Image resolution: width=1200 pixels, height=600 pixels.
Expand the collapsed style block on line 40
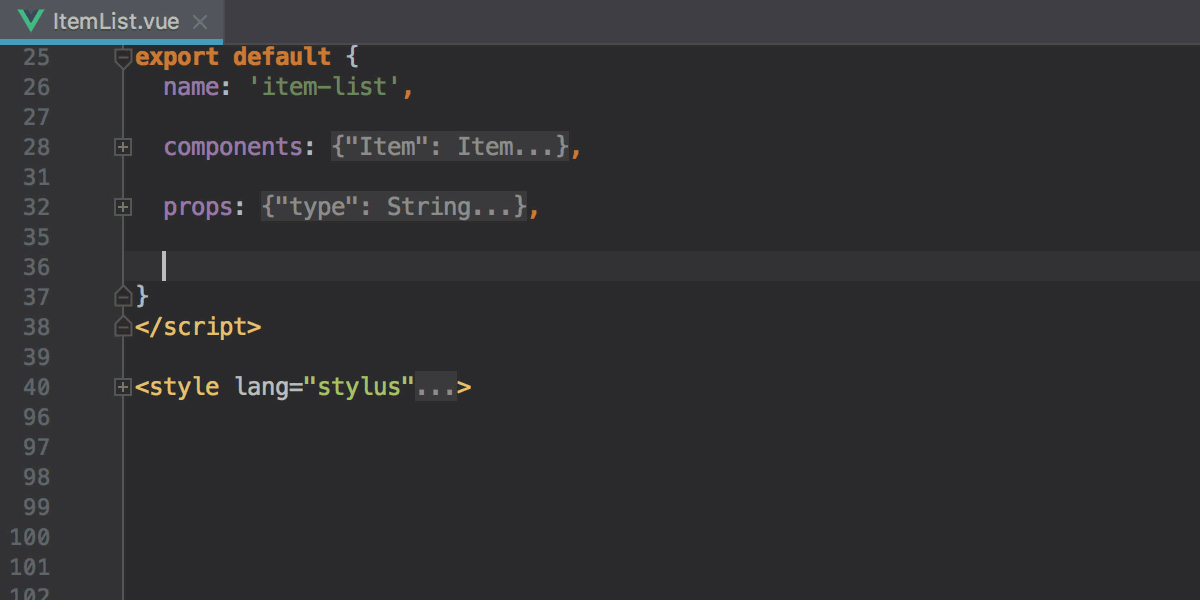click(122, 387)
